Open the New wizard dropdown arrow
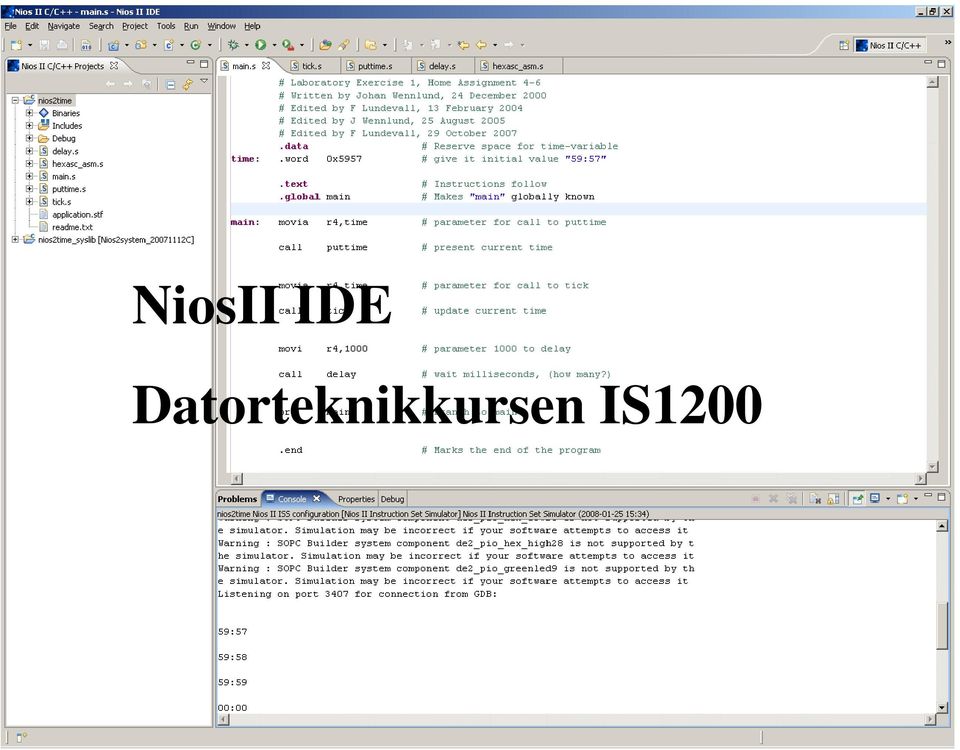Image resolution: width=960 pixels, height=750 pixels. coord(29,45)
